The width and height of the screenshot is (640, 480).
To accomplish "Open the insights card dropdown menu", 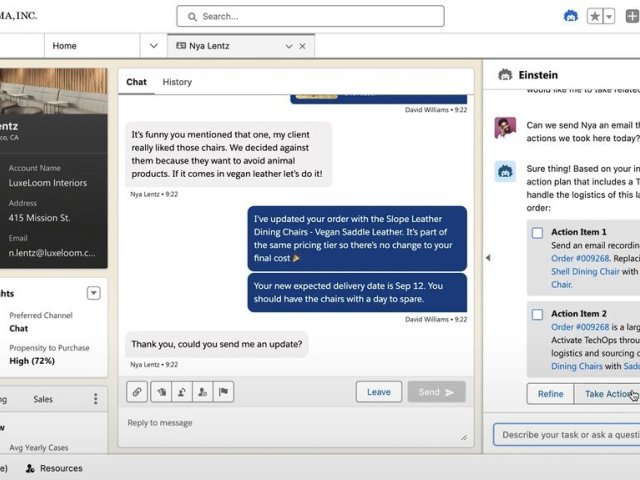I will click(93, 293).
